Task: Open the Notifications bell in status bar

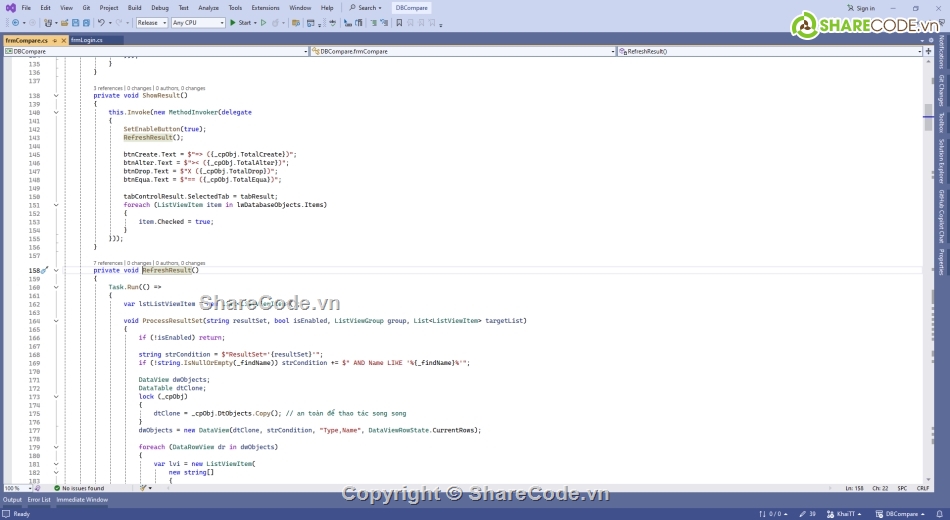Action: coord(940,514)
